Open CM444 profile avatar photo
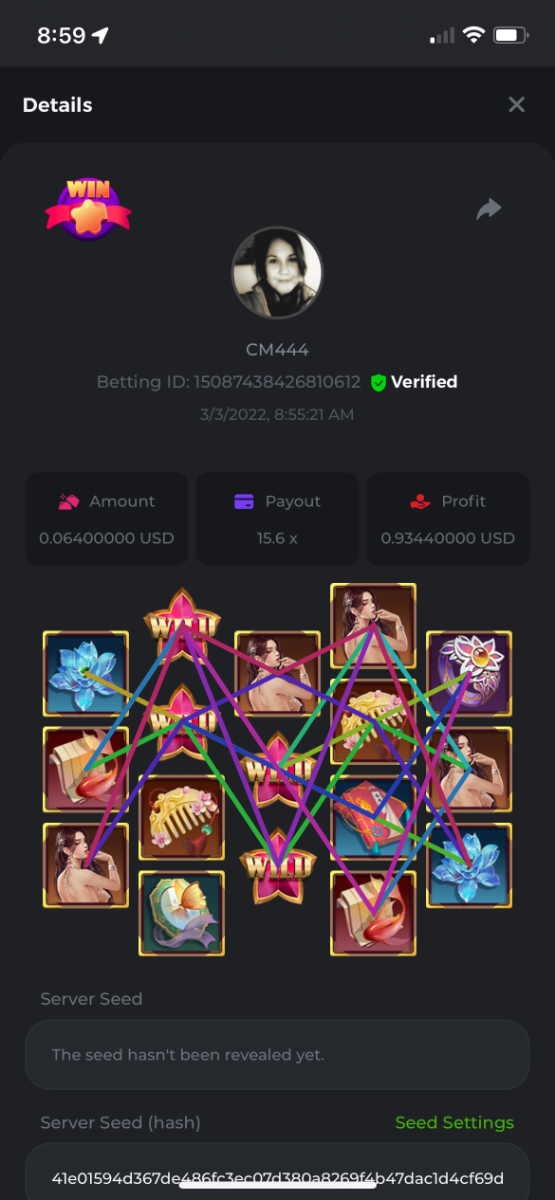The height and width of the screenshot is (1200, 555). (277, 273)
